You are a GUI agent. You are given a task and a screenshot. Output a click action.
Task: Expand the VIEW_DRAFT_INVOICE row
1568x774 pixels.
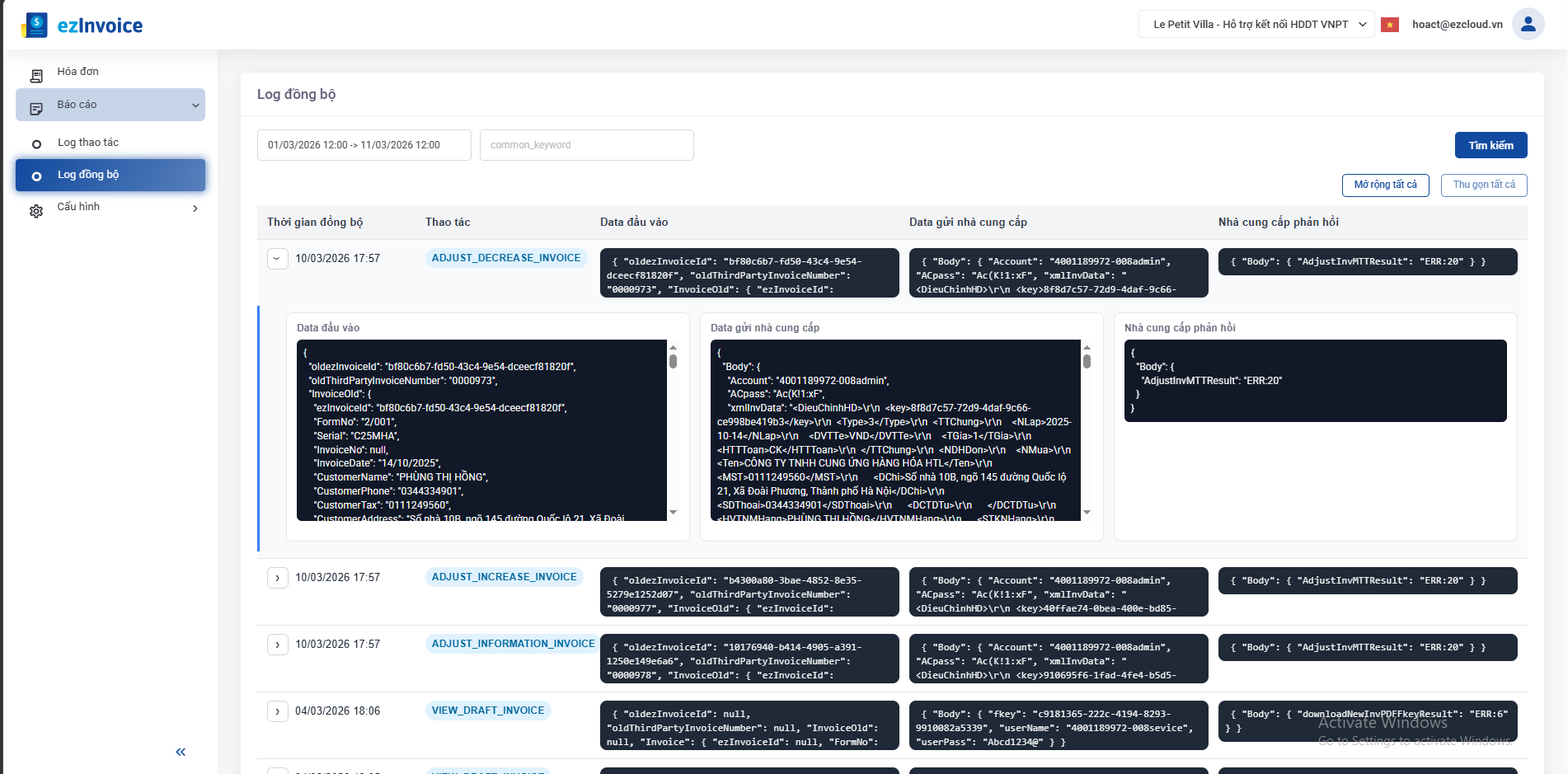(277, 711)
